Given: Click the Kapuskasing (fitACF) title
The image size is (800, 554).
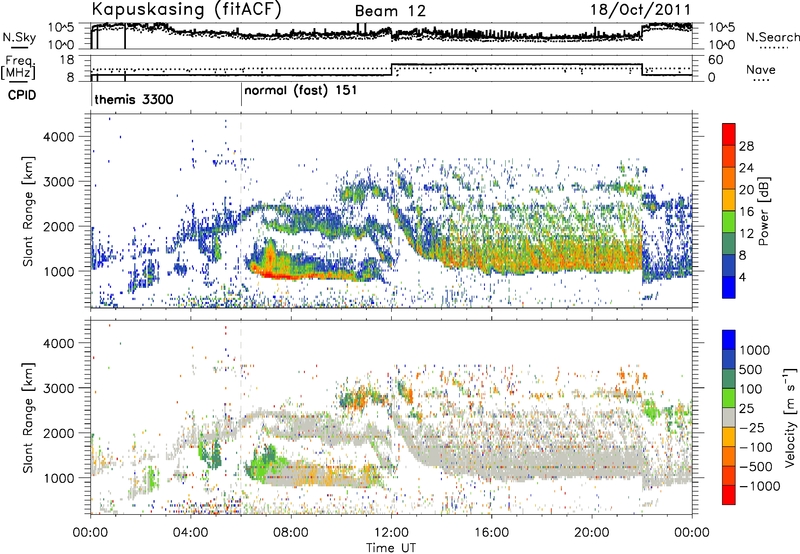Looking at the screenshot, I should (186, 10).
